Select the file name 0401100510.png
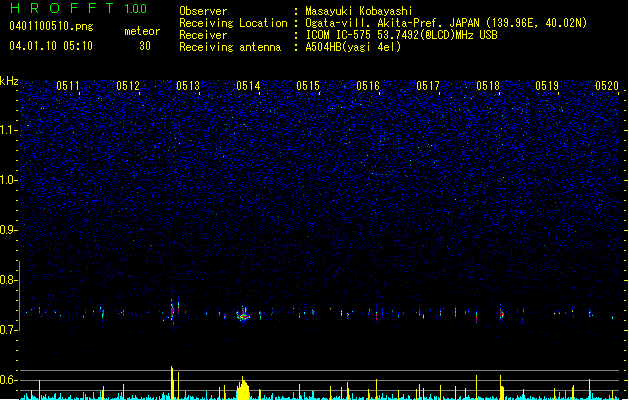 click(51, 26)
